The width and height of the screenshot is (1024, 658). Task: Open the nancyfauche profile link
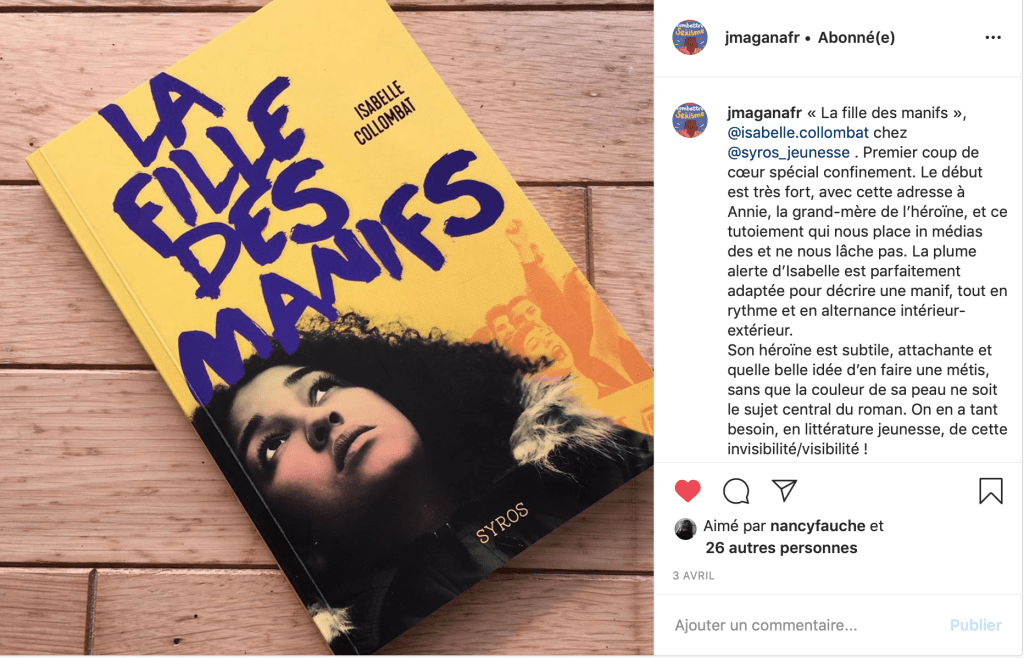(x=818, y=526)
